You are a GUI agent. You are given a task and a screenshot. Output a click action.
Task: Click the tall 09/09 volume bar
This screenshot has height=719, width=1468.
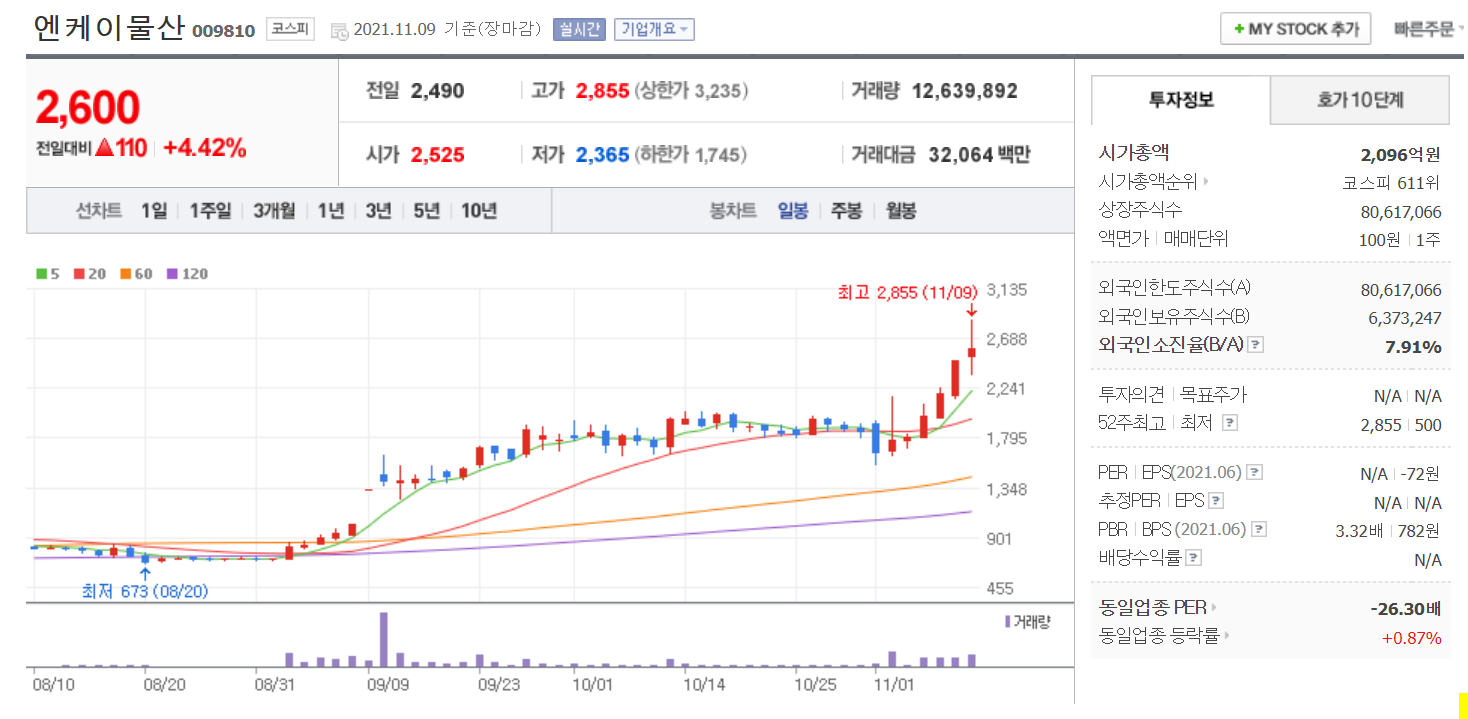(x=383, y=639)
